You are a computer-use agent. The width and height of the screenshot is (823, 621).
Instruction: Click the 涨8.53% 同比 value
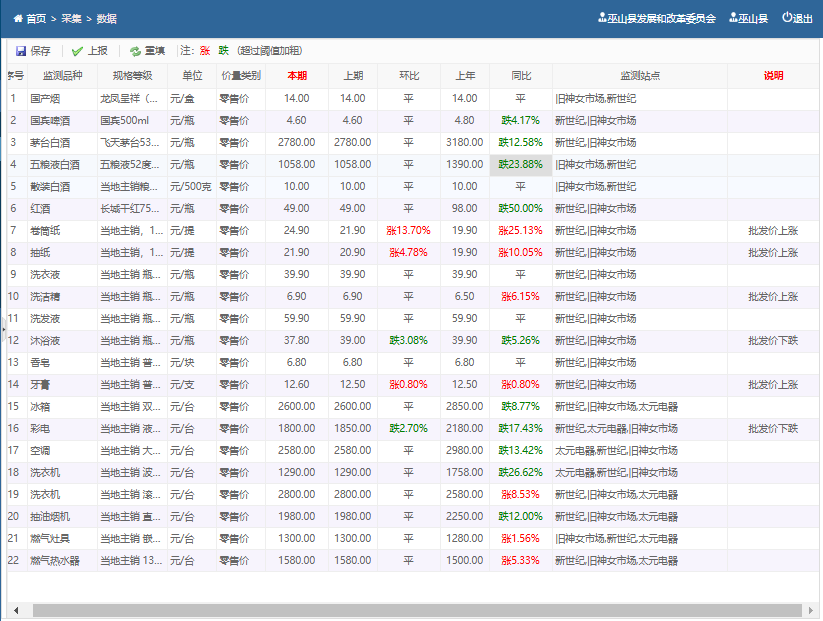click(521, 494)
